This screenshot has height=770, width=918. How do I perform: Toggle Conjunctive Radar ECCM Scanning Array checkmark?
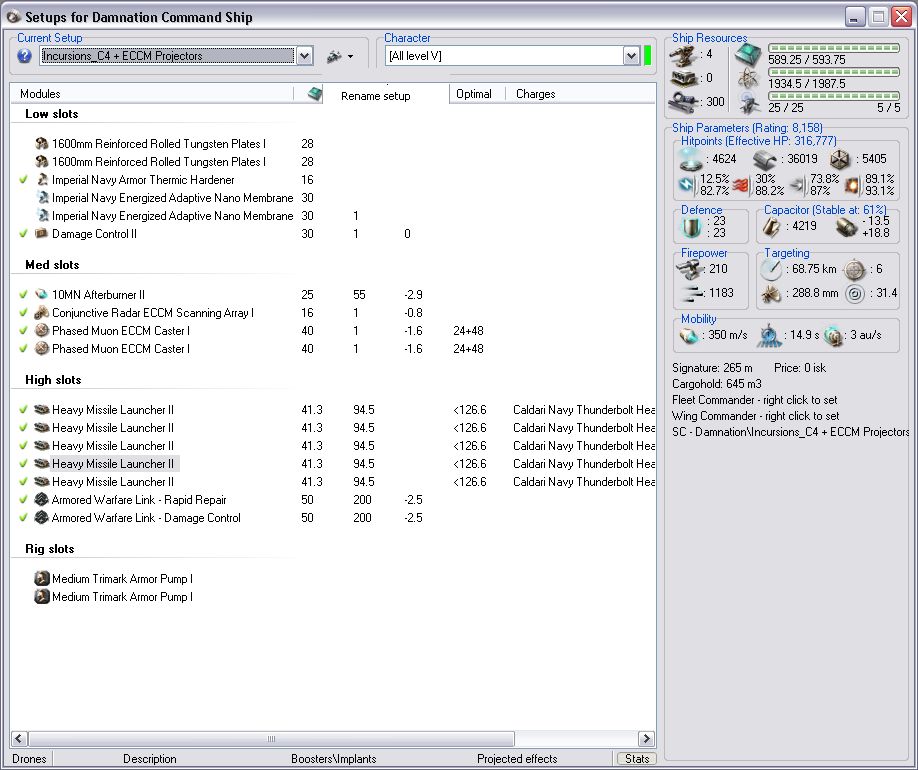click(x=23, y=313)
